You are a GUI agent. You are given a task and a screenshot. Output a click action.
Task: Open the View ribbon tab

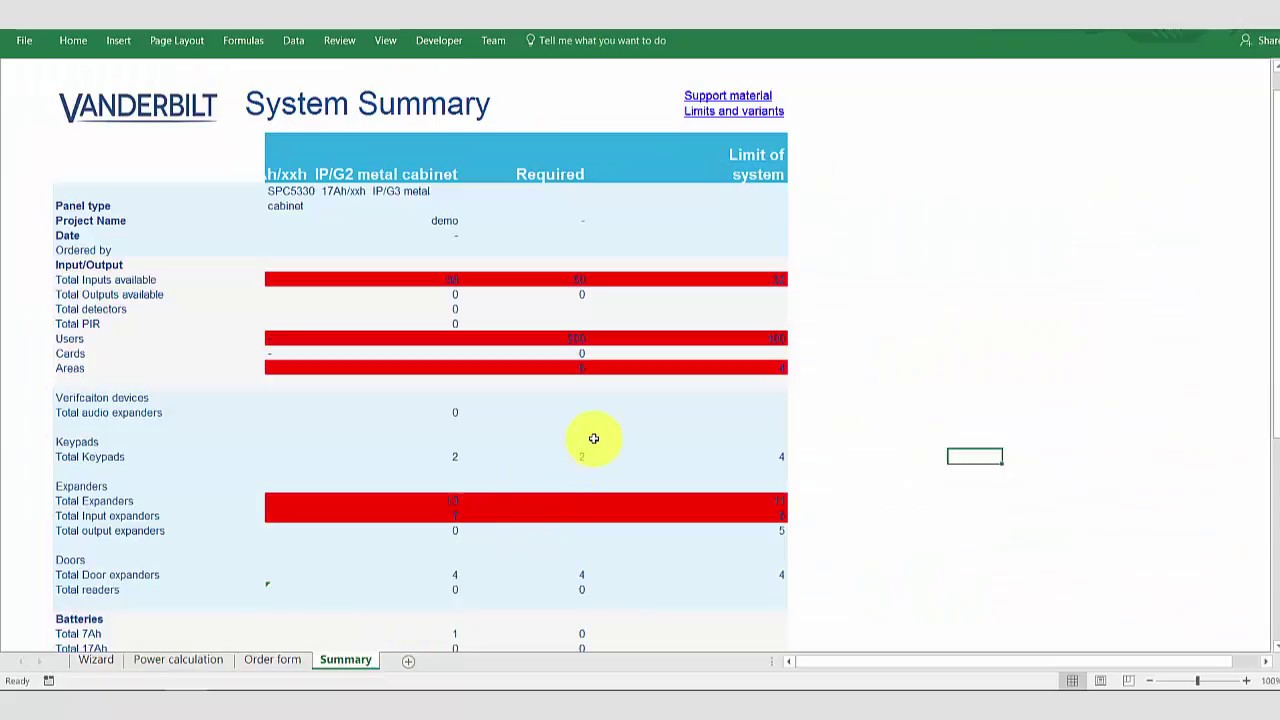click(x=385, y=41)
